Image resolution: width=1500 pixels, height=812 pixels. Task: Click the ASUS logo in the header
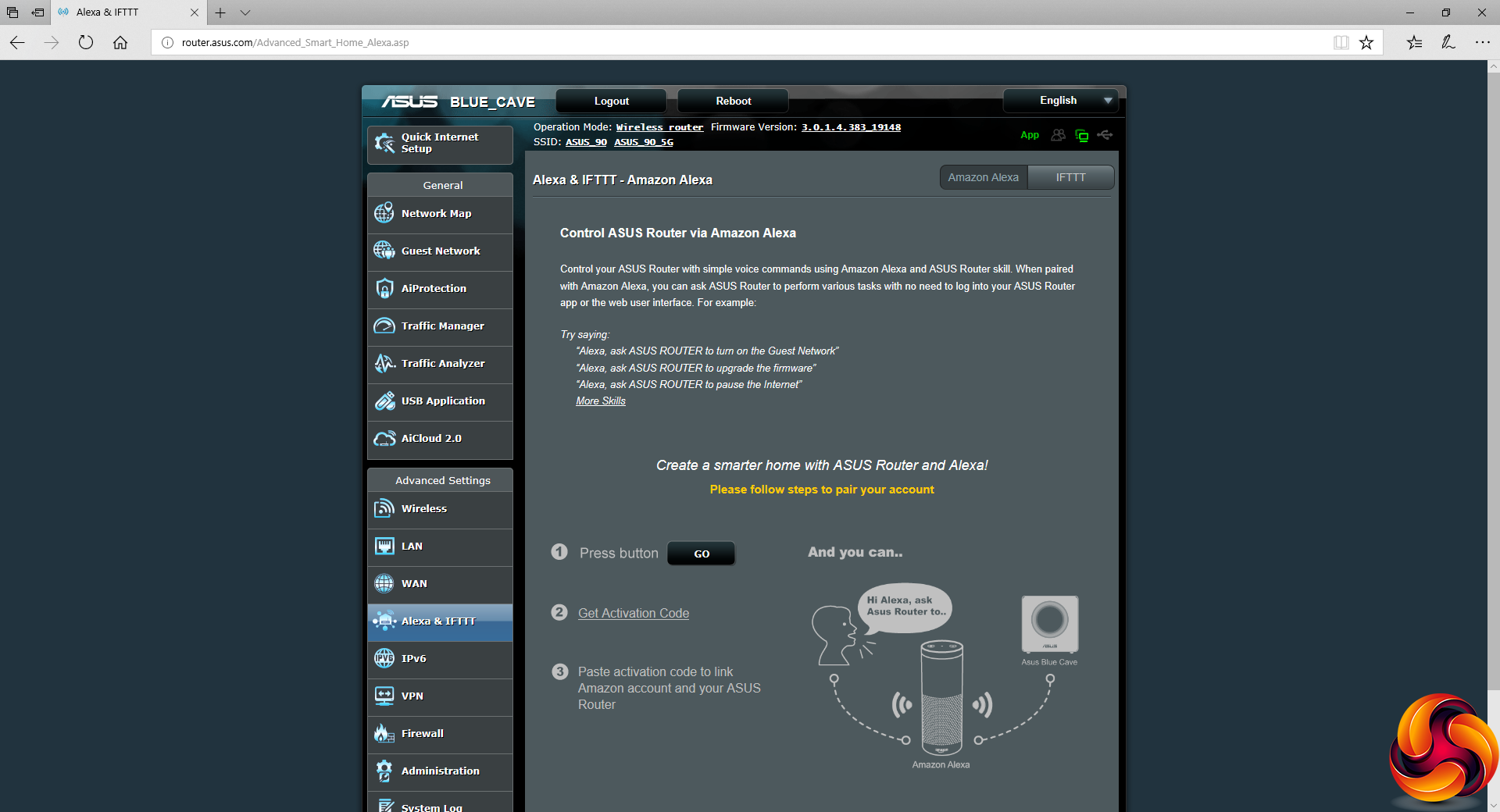coord(409,101)
